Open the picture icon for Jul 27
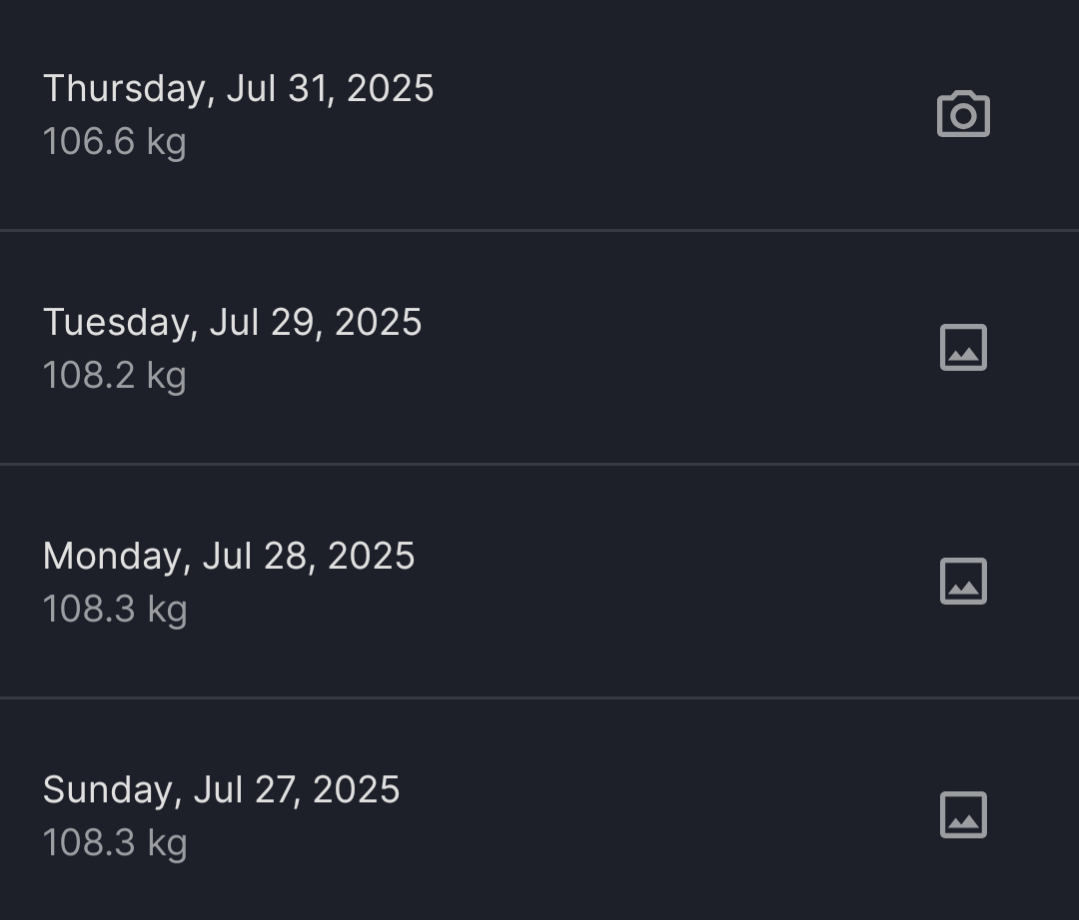 point(963,815)
